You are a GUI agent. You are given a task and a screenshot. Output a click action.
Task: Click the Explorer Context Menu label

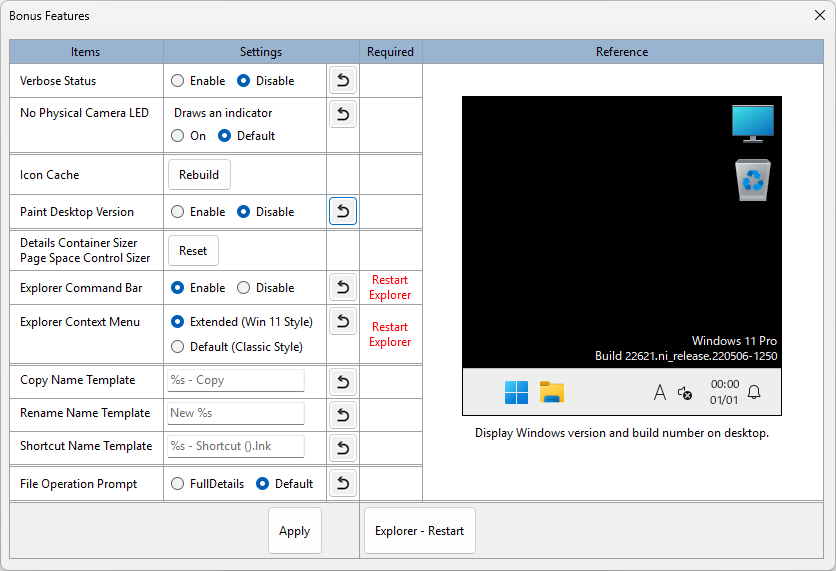click(x=80, y=322)
